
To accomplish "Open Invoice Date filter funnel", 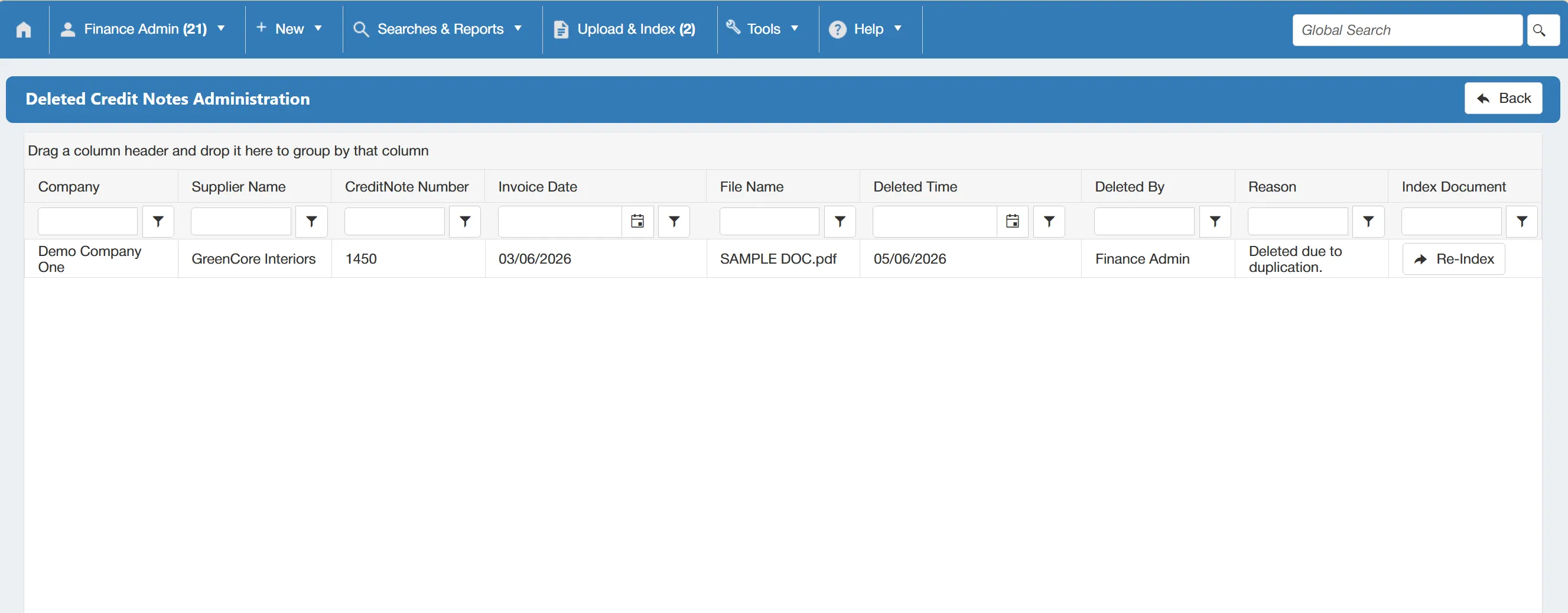I will pos(674,222).
